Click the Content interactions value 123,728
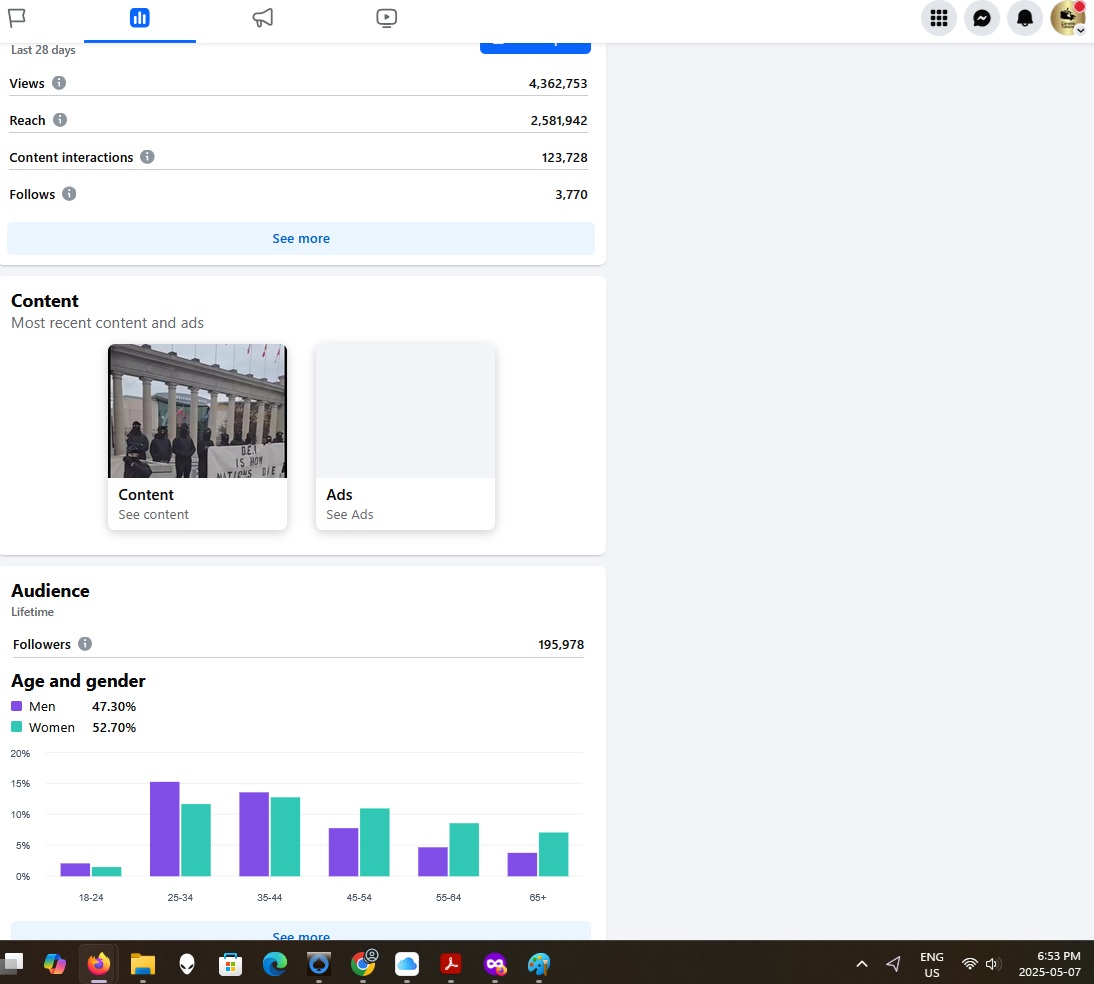 [x=564, y=158]
